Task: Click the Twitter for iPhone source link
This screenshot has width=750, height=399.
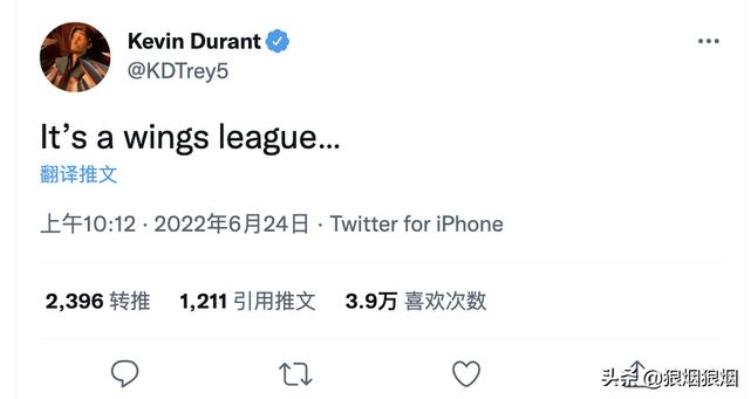Action: pyautogui.click(x=417, y=224)
